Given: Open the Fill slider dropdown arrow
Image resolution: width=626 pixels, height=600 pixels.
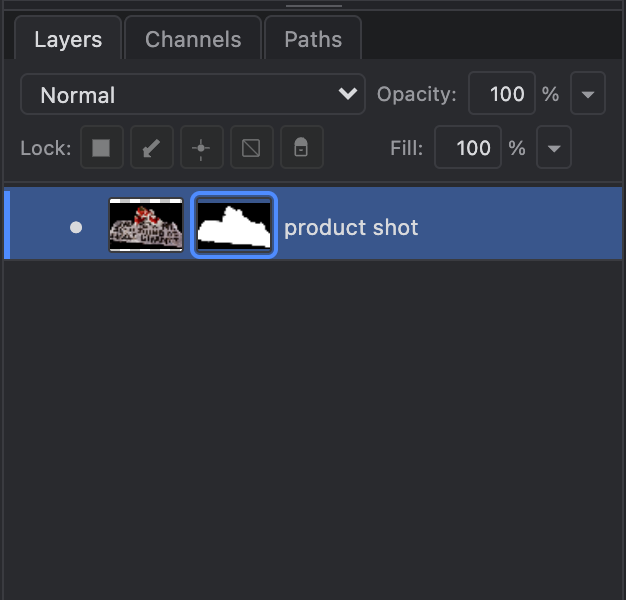Looking at the screenshot, I should pos(554,147).
